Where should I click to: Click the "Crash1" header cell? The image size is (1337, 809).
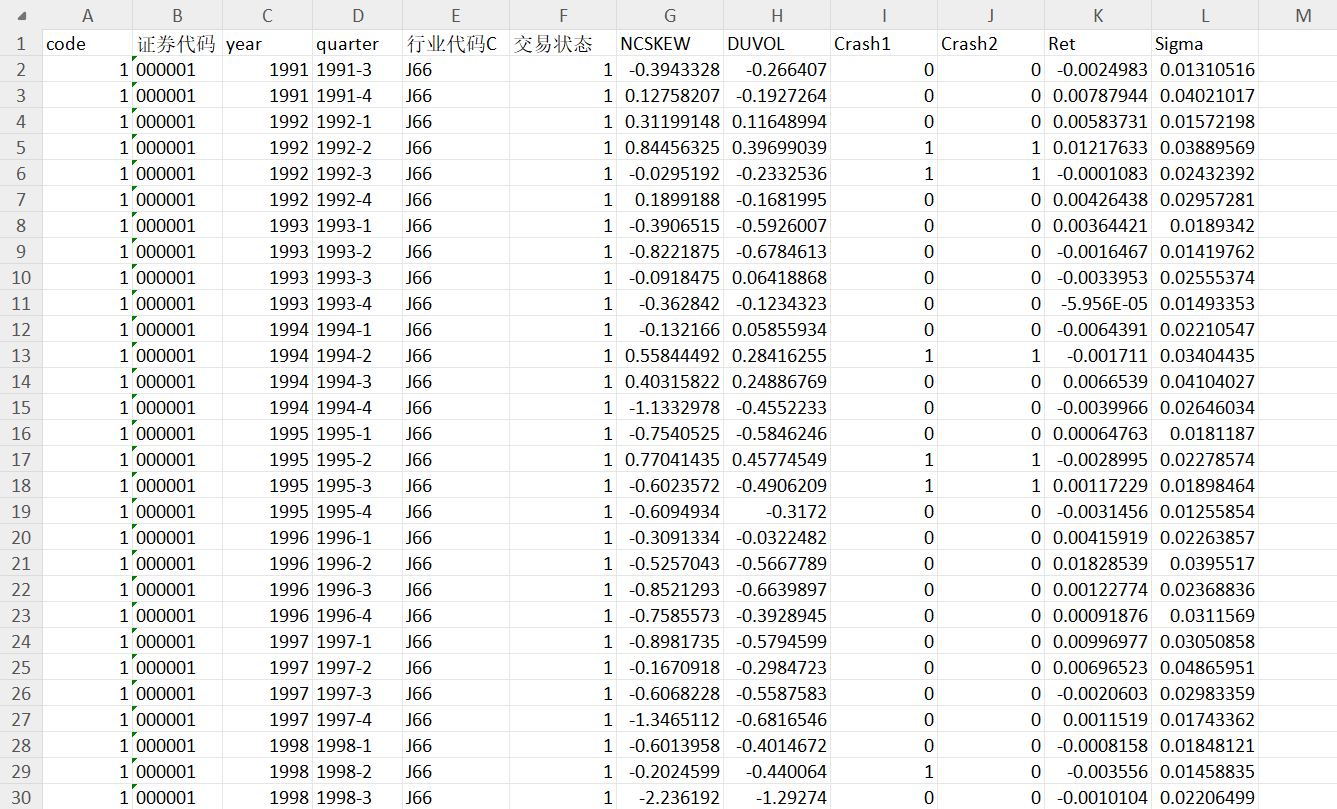[x=884, y=44]
